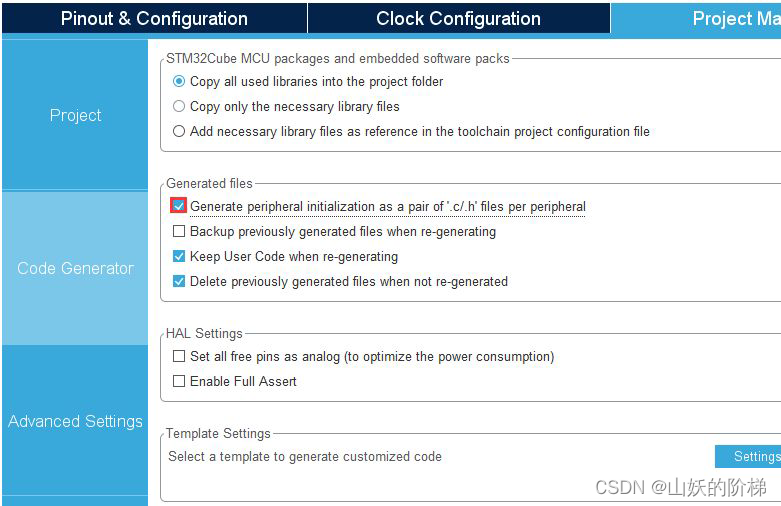Screen dimensions: 781x506
Task: Click the Generate peripheral initialization label text
Action: pyautogui.click(x=388, y=206)
